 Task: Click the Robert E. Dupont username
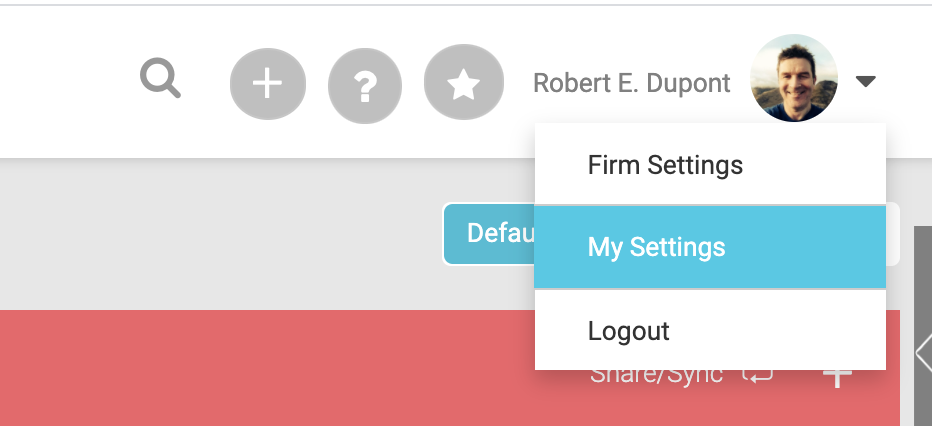click(x=631, y=83)
